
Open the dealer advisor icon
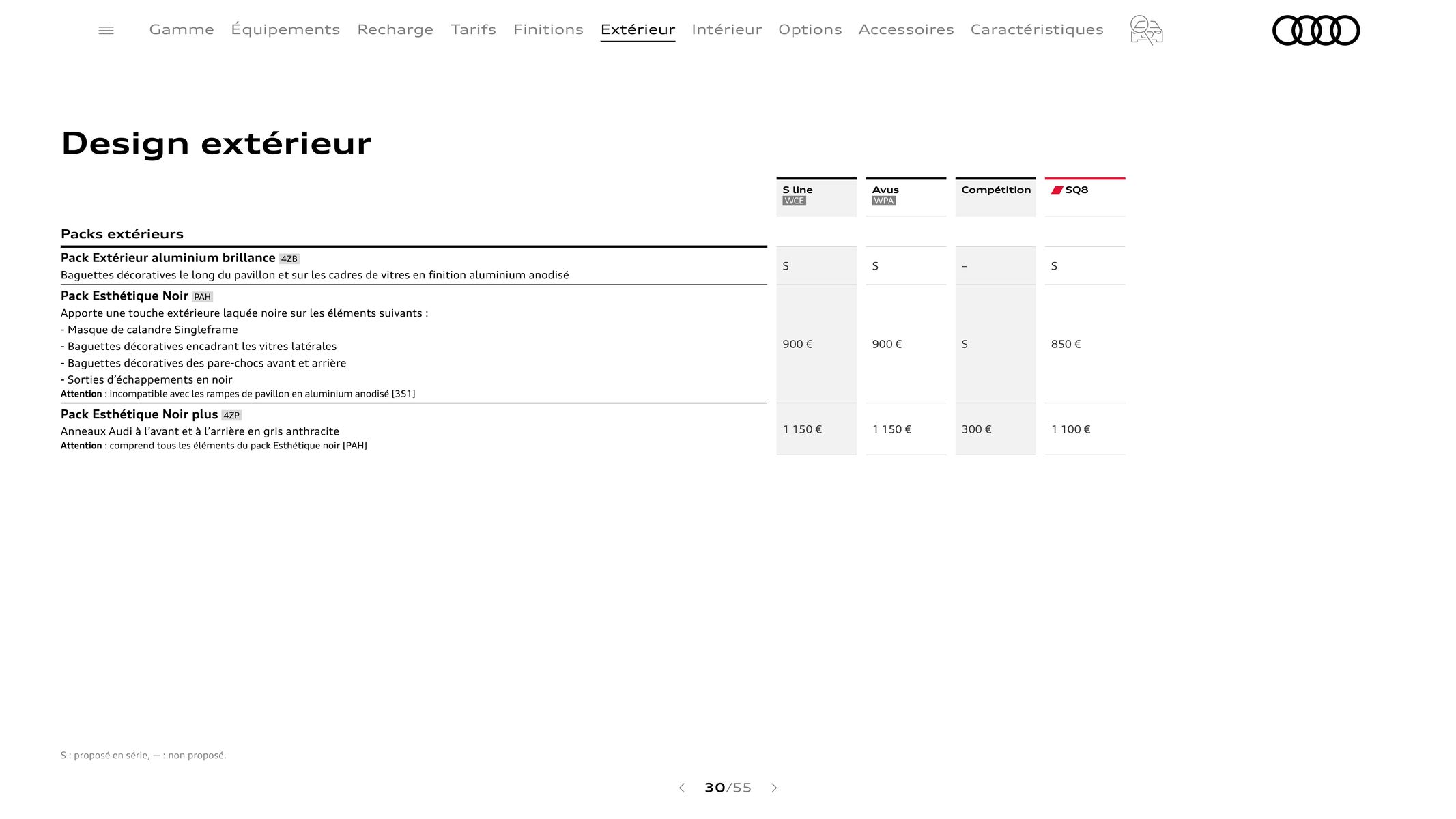1146,30
